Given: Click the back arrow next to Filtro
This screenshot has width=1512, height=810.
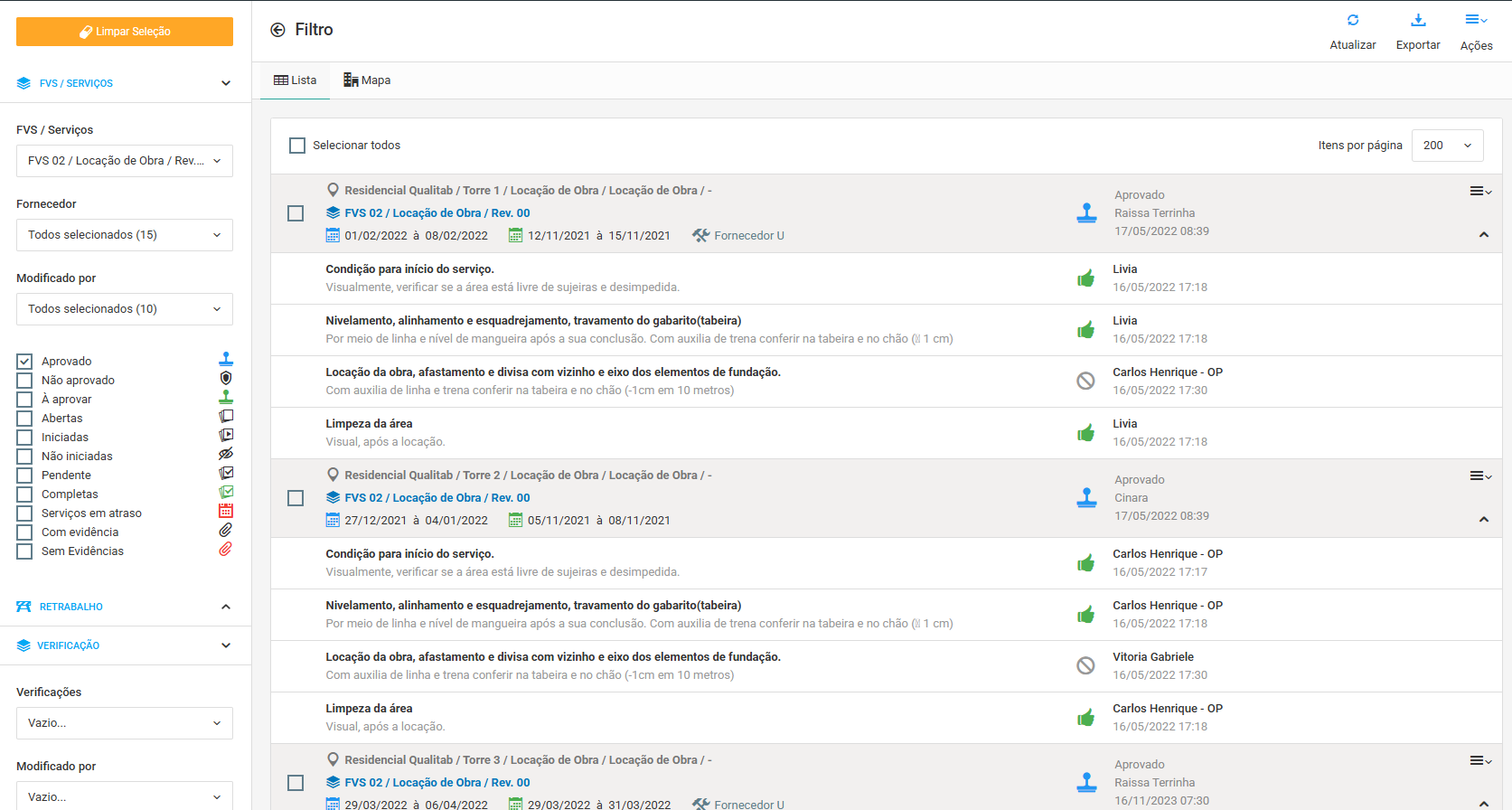Looking at the screenshot, I should (277, 30).
